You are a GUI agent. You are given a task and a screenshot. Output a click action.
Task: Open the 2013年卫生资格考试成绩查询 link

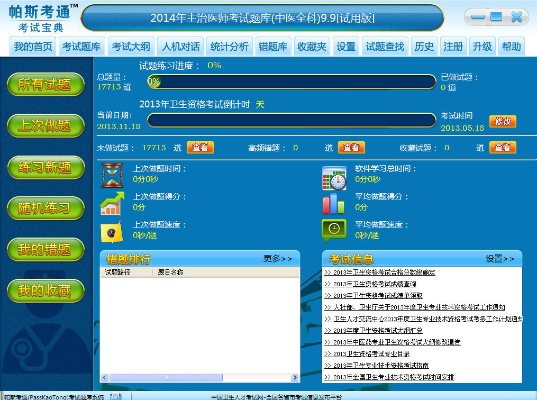coord(370,284)
